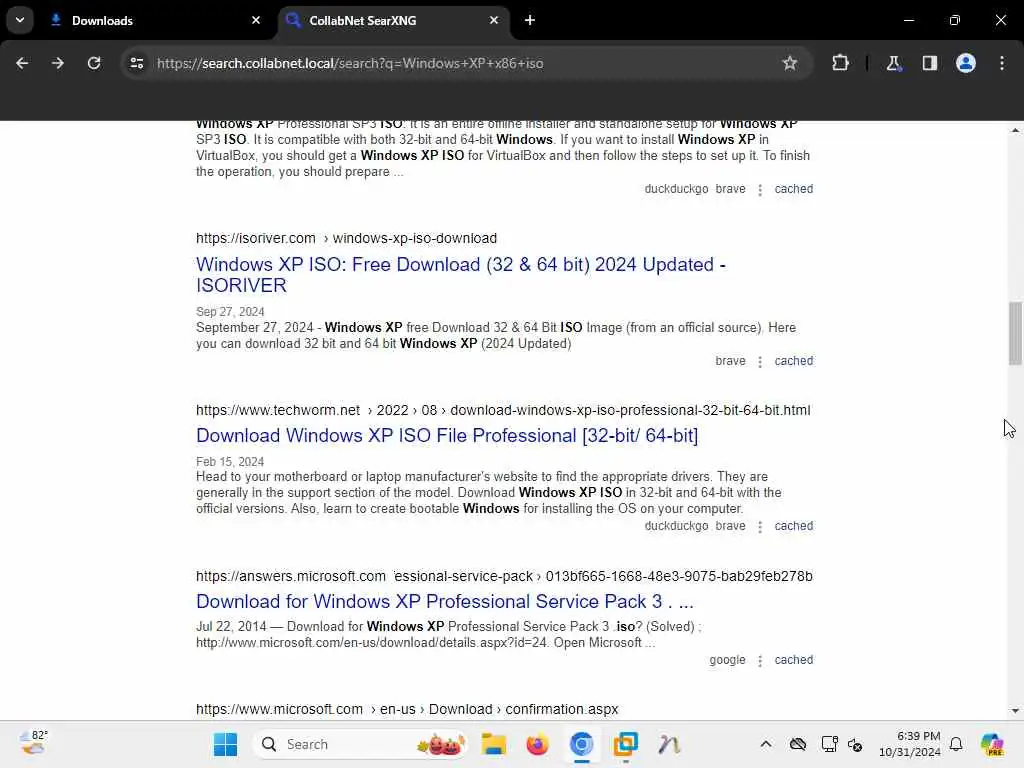The image size is (1024, 768).
Task: Open cached link for the ISORIVER result
Action: pyautogui.click(x=793, y=360)
